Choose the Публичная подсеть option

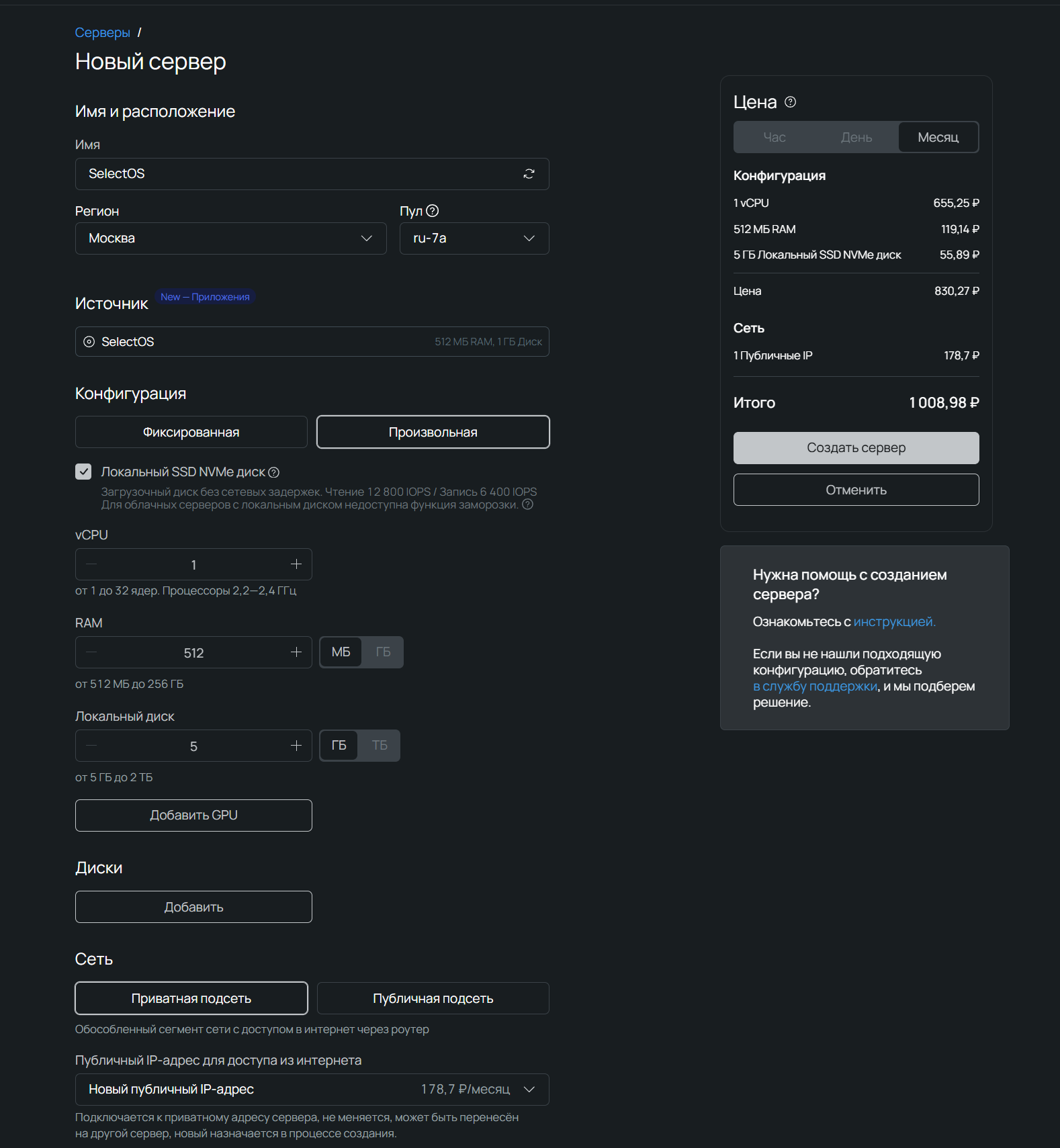click(x=433, y=998)
